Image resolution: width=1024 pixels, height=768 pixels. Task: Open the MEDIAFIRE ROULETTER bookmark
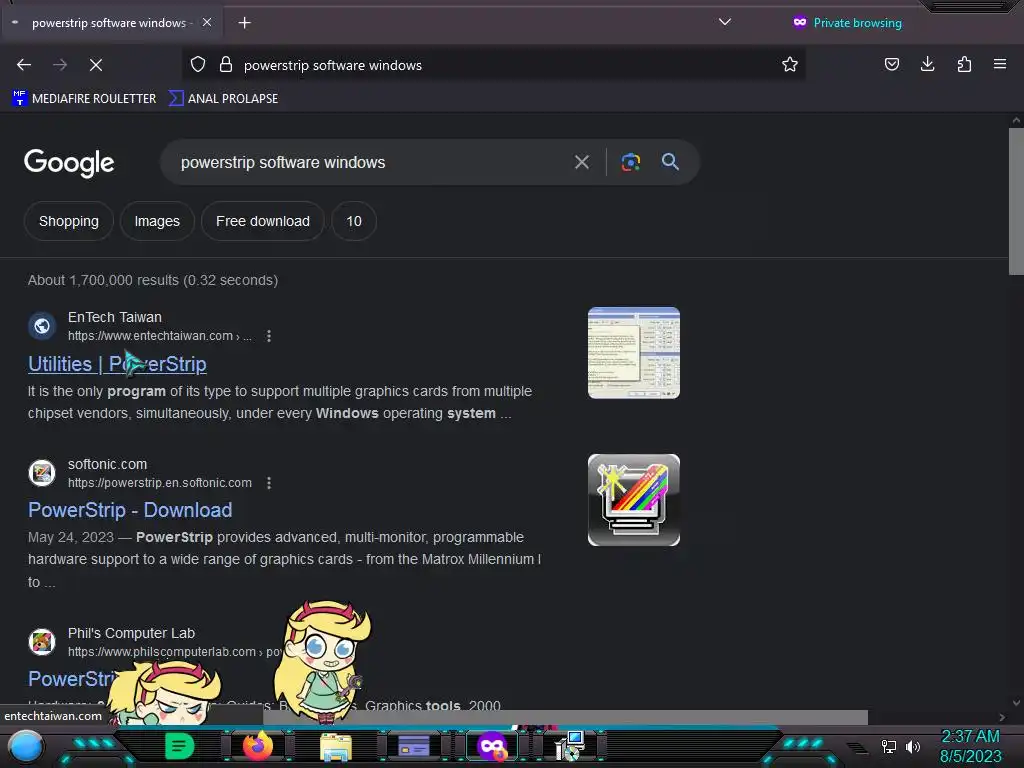point(84,99)
